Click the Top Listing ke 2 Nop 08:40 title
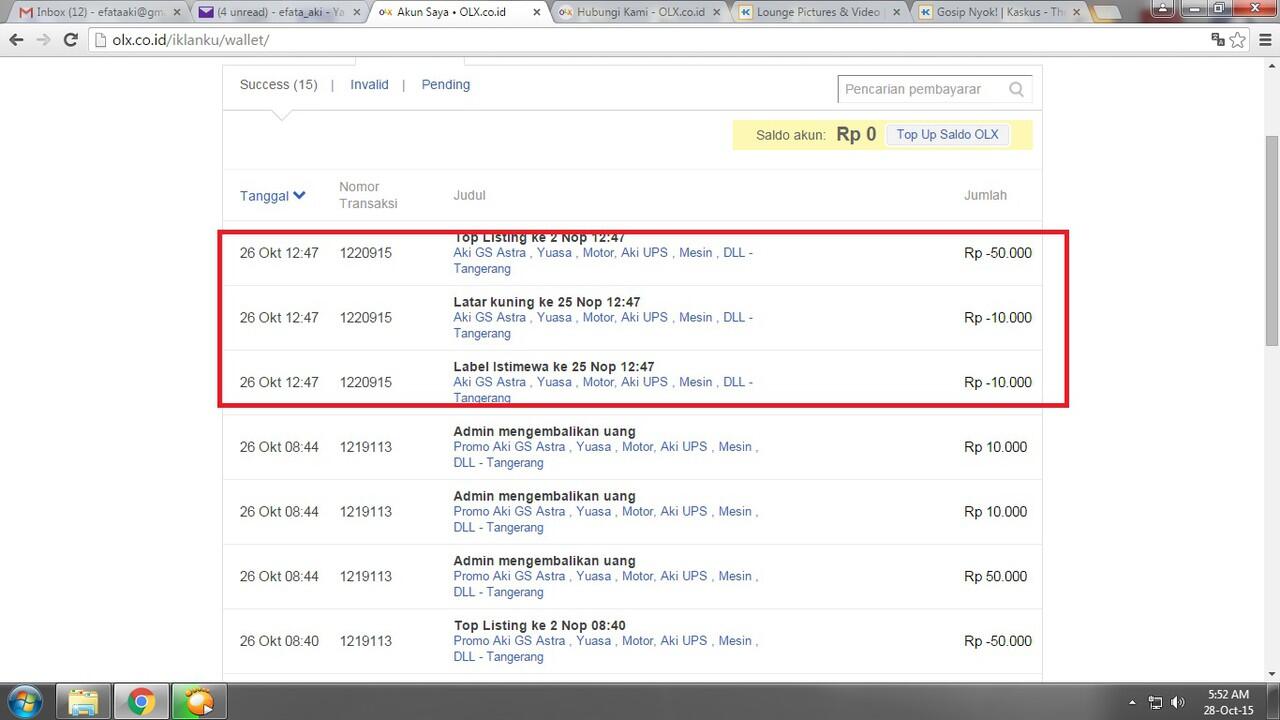Screen dimensions: 1280x720 click(539, 626)
